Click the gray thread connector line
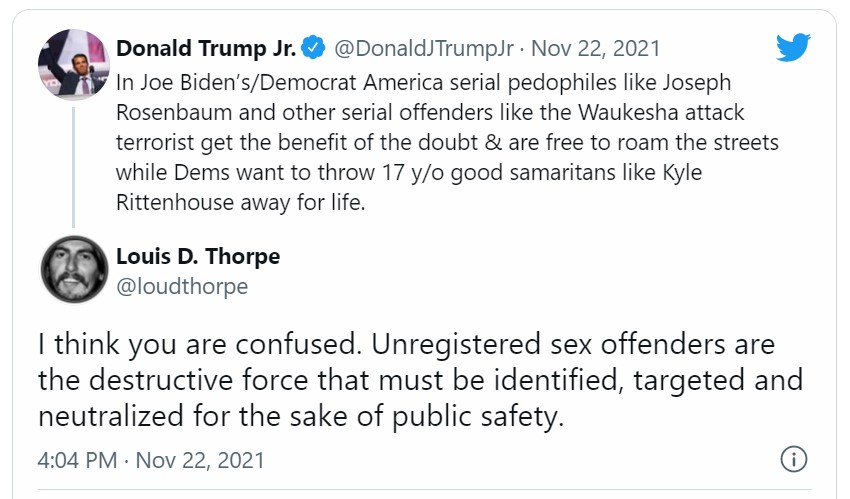The image size is (850, 499). [x=73, y=162]
